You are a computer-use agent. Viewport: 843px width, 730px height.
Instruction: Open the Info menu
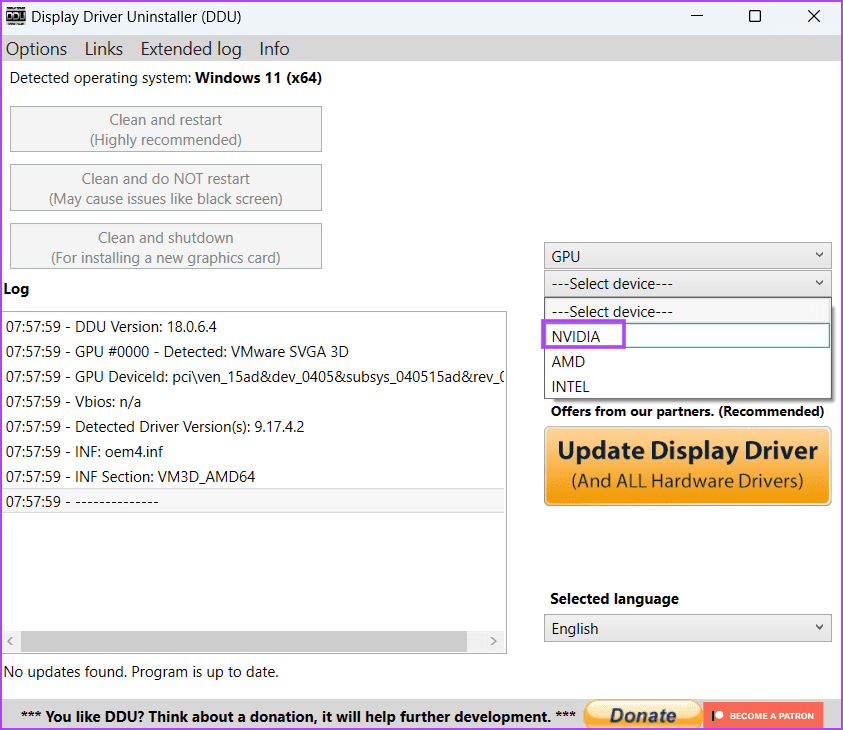273,48
